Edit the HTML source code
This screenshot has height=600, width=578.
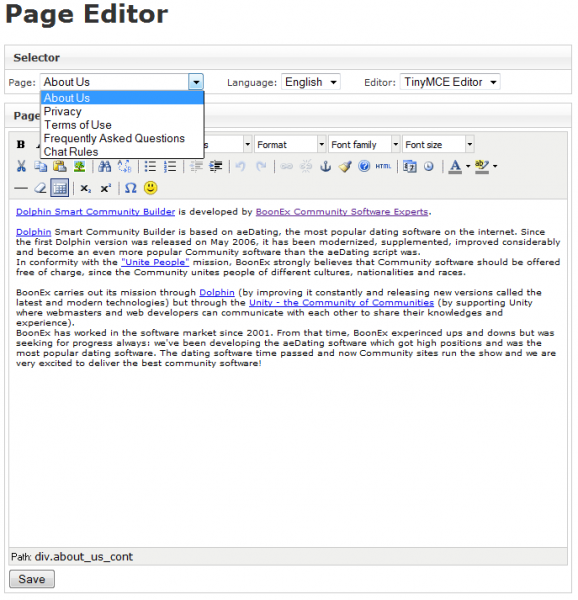pyautogui.click(x=383, y=166)
